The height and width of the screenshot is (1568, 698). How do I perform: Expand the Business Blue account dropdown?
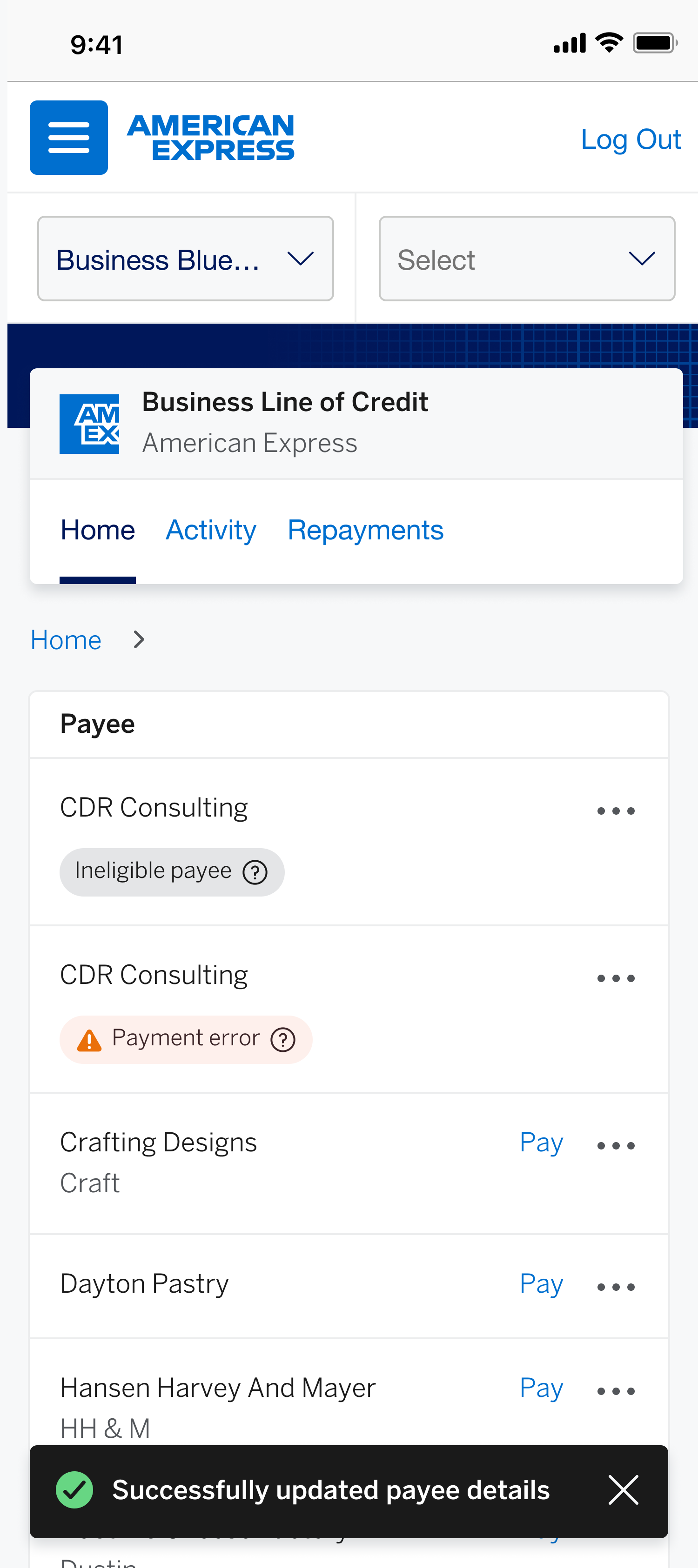click(x=186, y=259)
